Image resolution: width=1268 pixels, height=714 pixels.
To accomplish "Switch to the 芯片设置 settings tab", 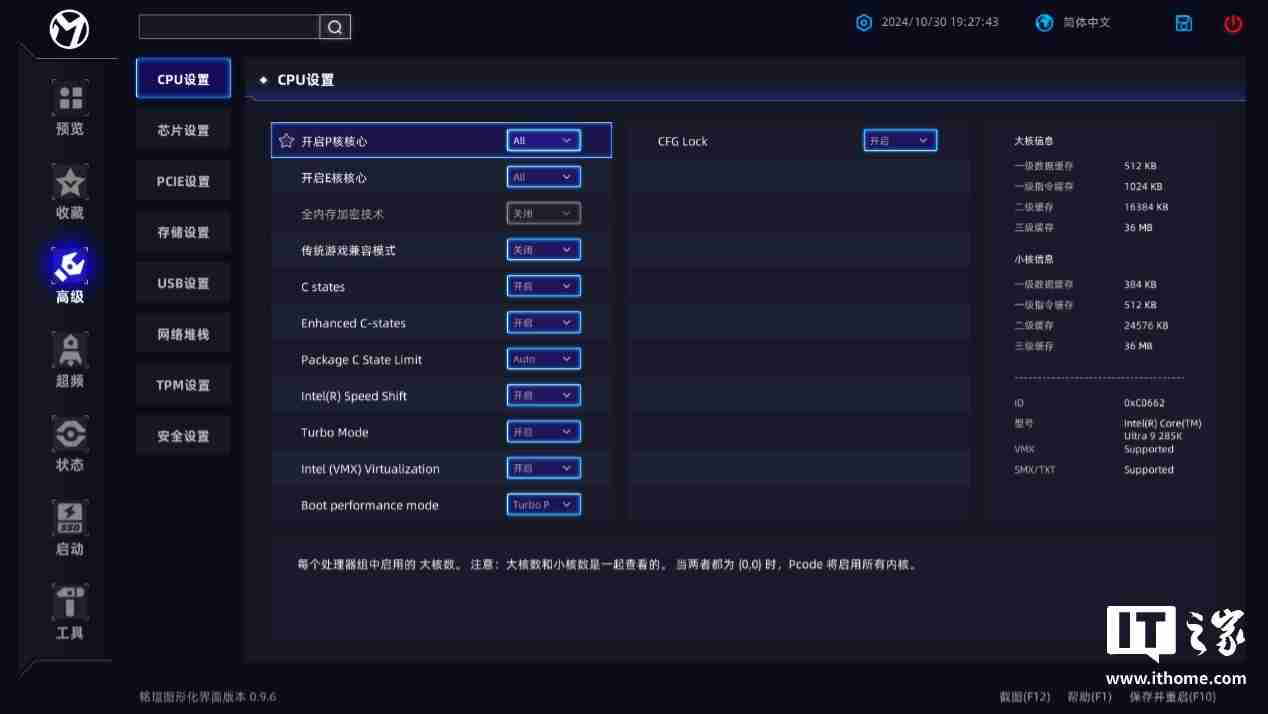I will pyautogui.click(x=183, y=129).
